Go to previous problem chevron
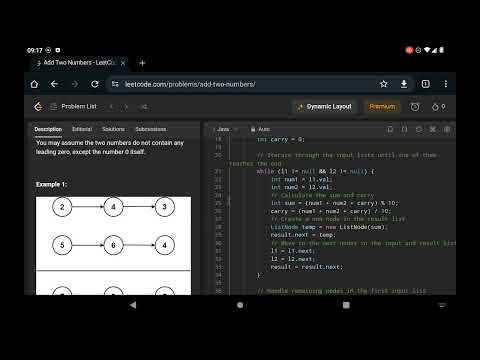Viewport: 480px width, 360px height. coord(112,107)
